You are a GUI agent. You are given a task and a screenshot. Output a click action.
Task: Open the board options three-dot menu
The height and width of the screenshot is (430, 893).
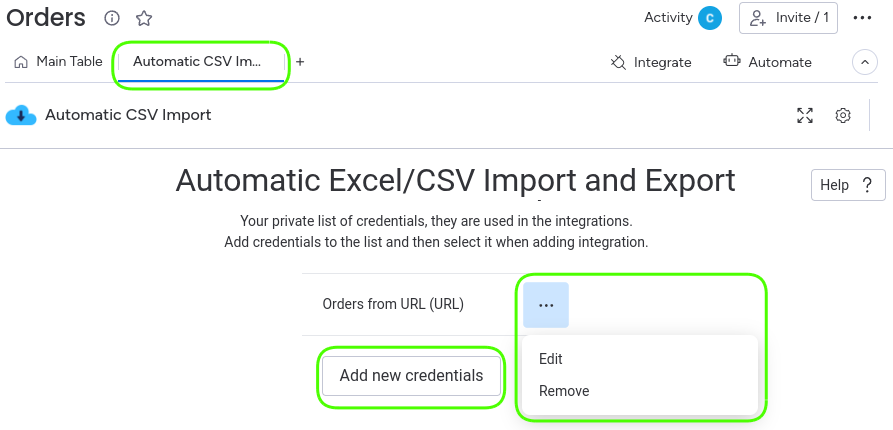862,18
